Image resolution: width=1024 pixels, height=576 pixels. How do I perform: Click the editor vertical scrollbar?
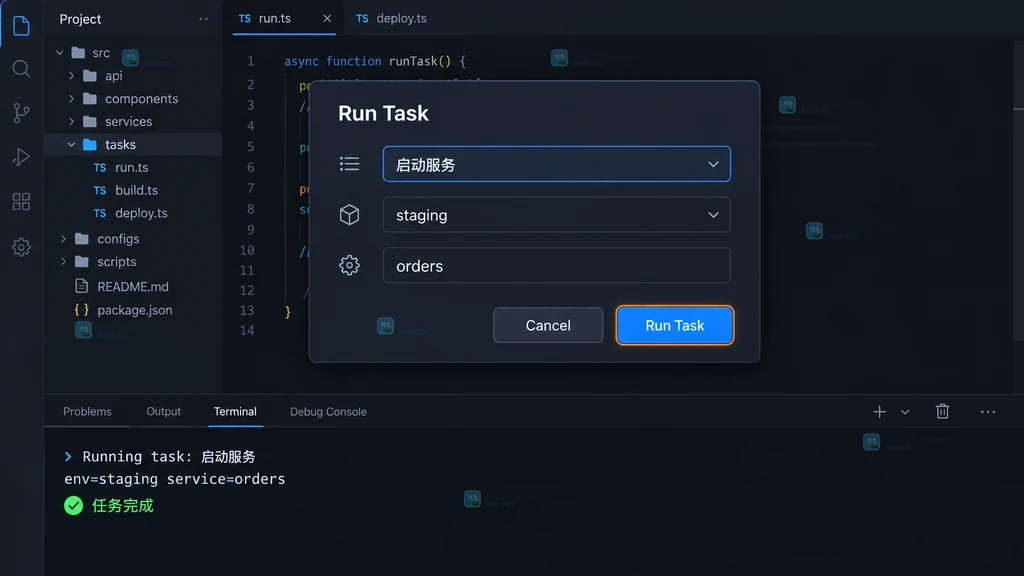(1018, 189)
